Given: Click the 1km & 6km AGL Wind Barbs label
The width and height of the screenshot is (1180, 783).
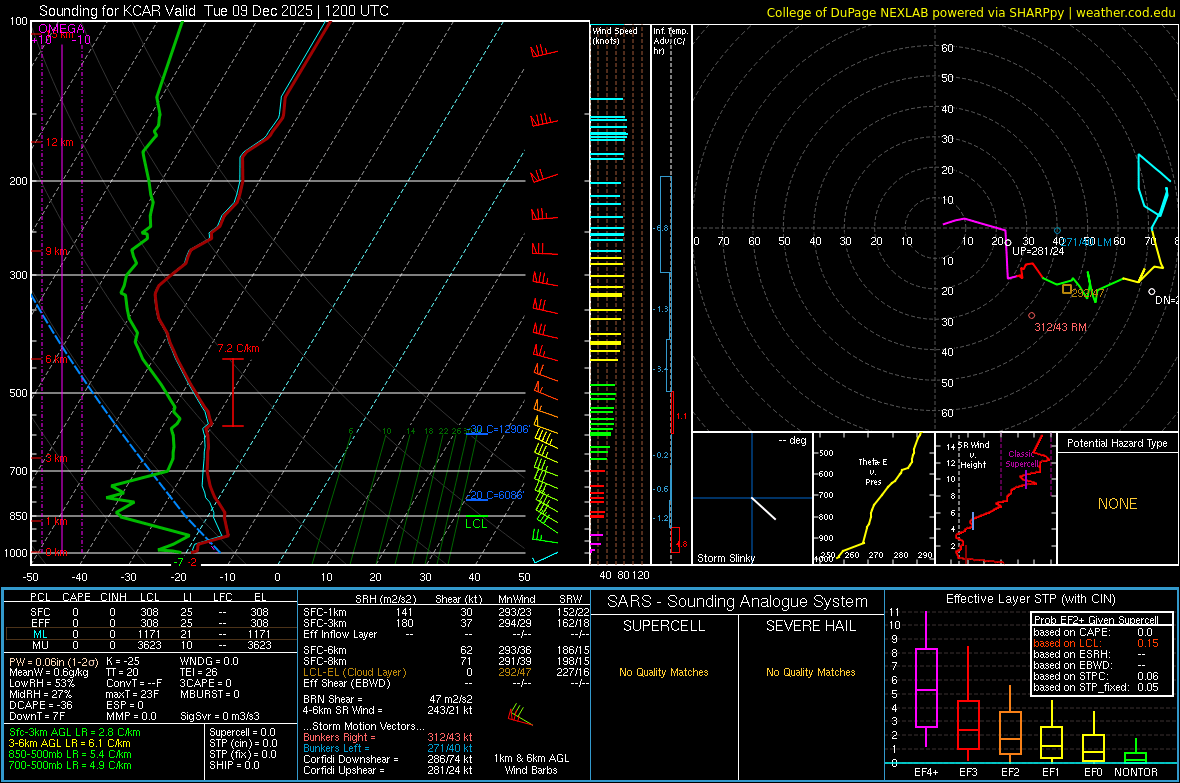Looking at the screenshot, I should click(x=531, y=764).
